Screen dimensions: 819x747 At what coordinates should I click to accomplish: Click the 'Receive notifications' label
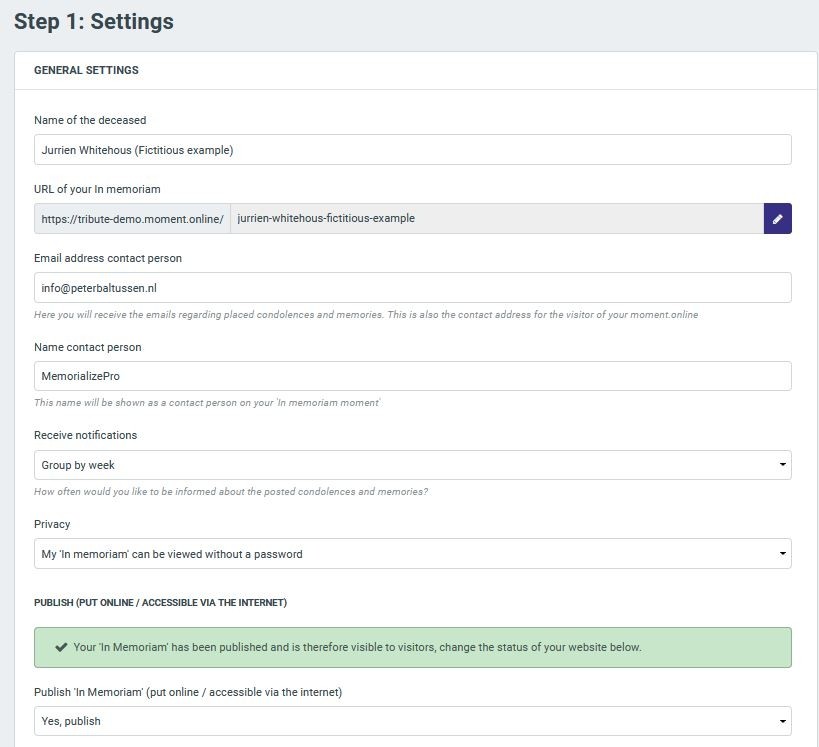point(86,435)
